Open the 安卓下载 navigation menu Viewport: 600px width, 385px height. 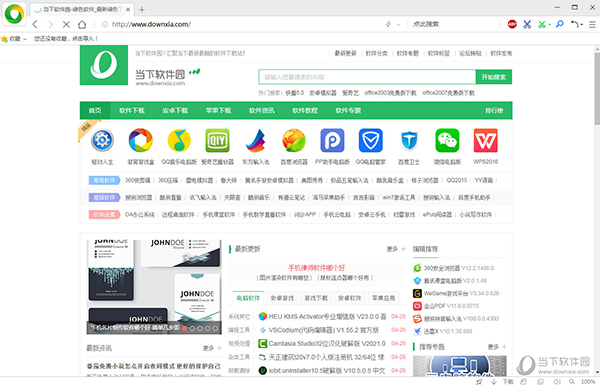pos(175,111)
